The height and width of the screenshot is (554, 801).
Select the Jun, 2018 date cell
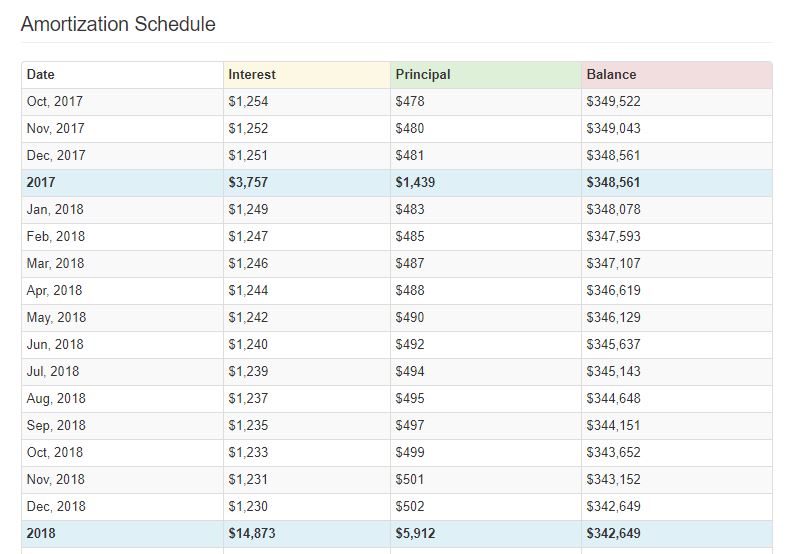[55, 344]
